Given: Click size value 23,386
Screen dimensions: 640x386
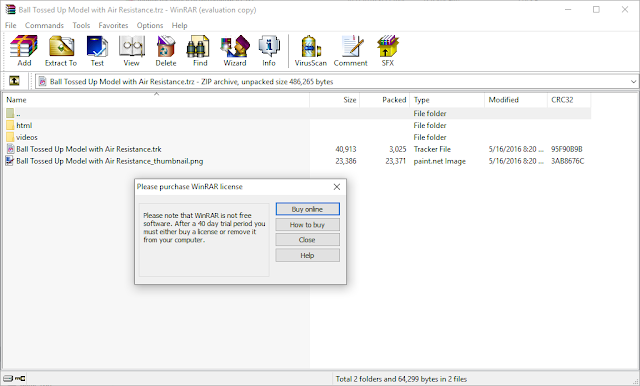Looking at the screenshot, I should [346, 161].
